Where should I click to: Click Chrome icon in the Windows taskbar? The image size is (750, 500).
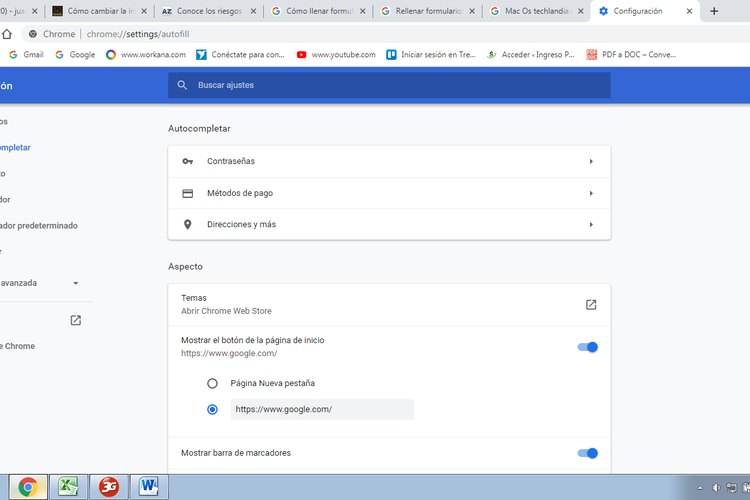pyautogui.click(x=28, y=487)
